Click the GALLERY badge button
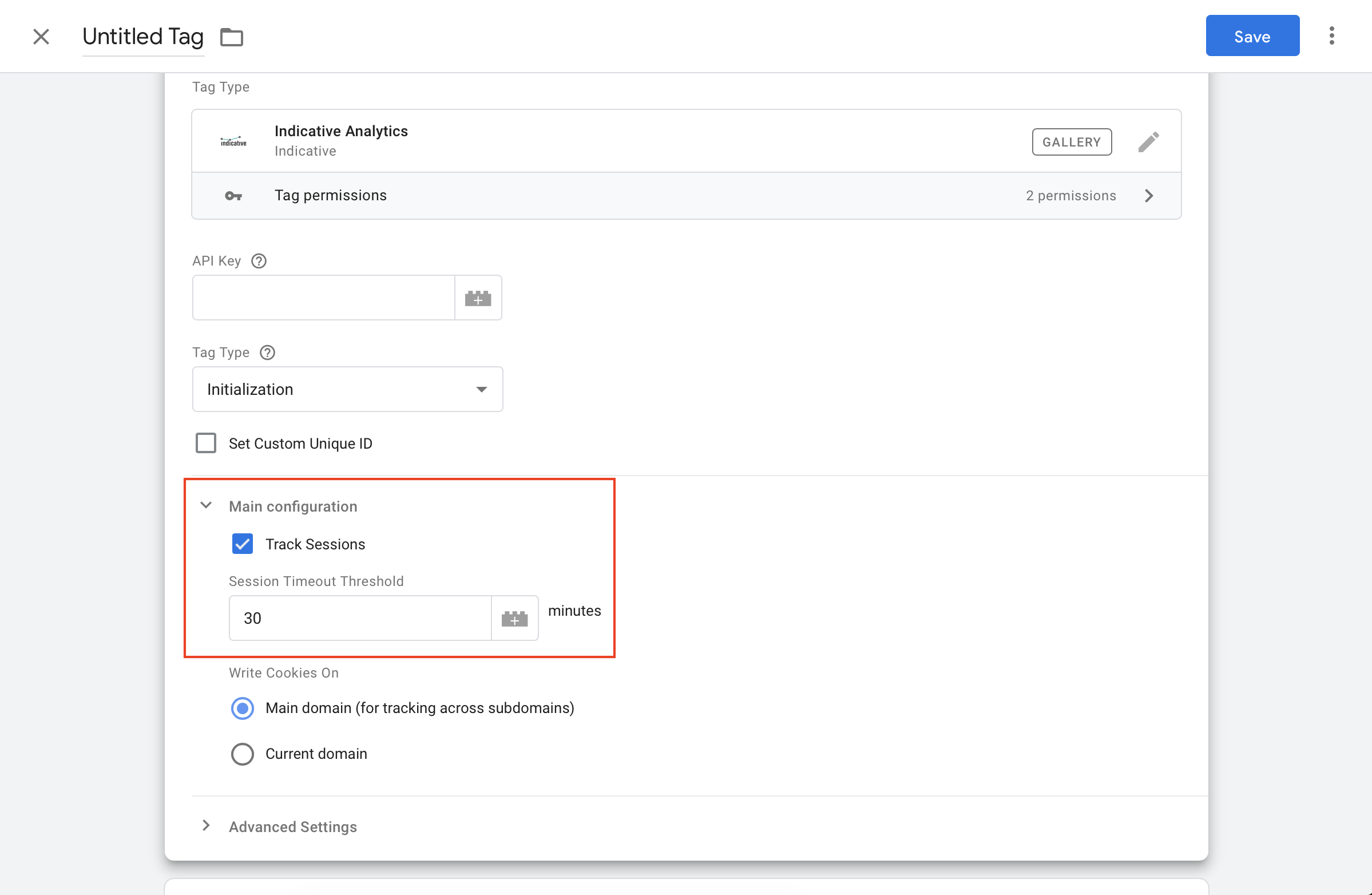 pyautogui.click(x=1072, y=142)
